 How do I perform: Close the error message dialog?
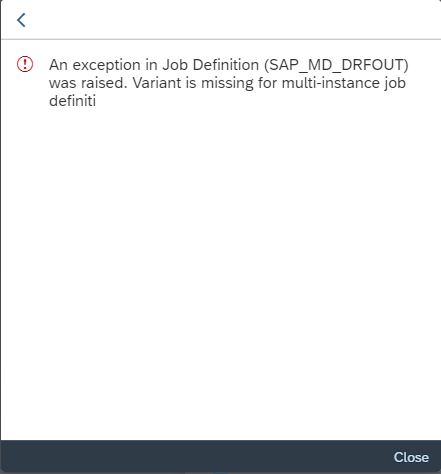click(x=411, y=457)
